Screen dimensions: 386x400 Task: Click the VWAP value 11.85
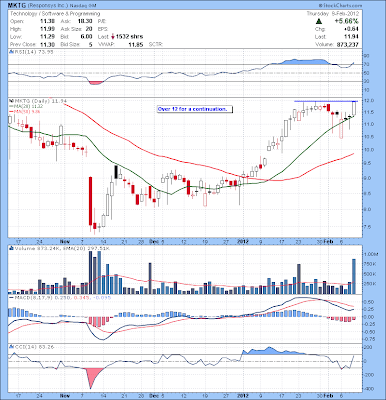click(x=137, y=44)
